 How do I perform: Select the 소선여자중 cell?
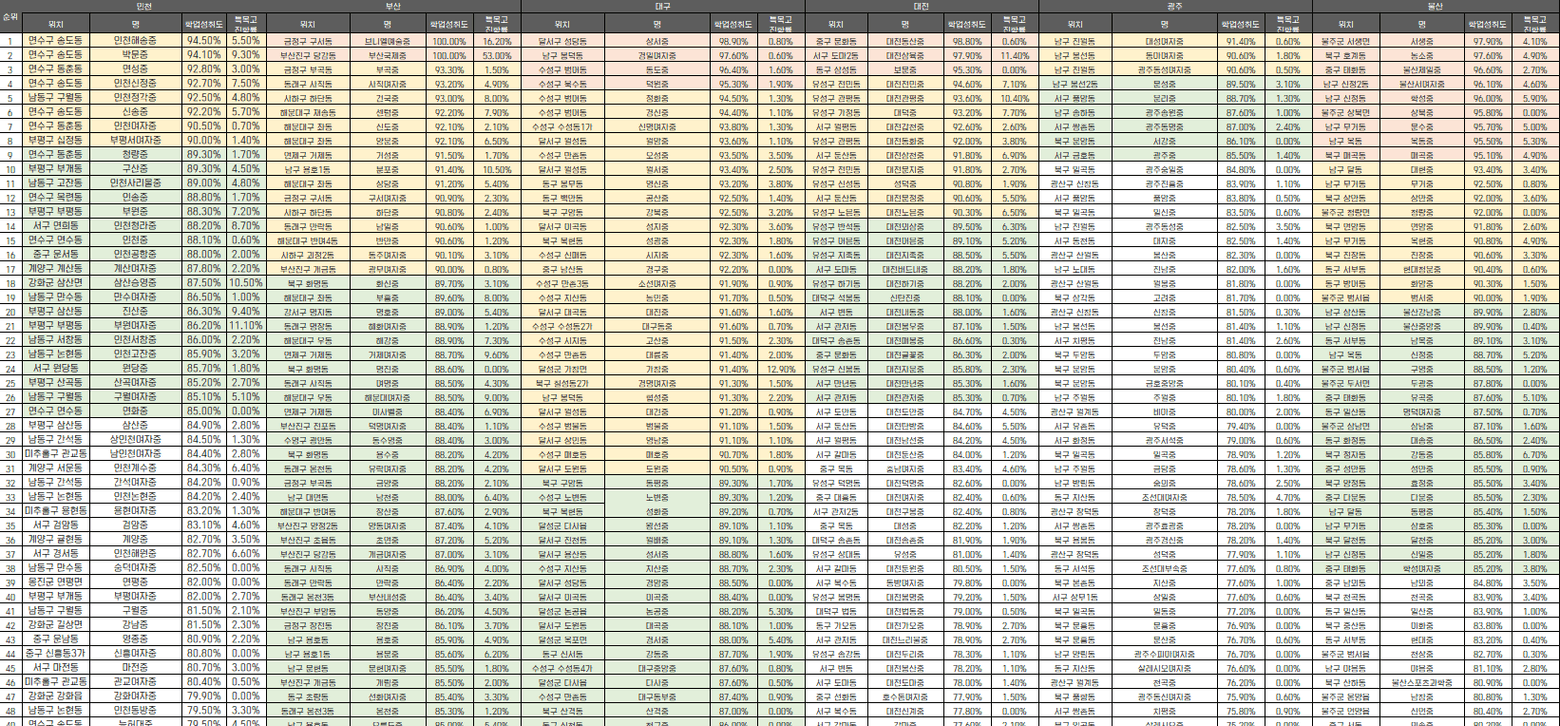tap(657, 283)
